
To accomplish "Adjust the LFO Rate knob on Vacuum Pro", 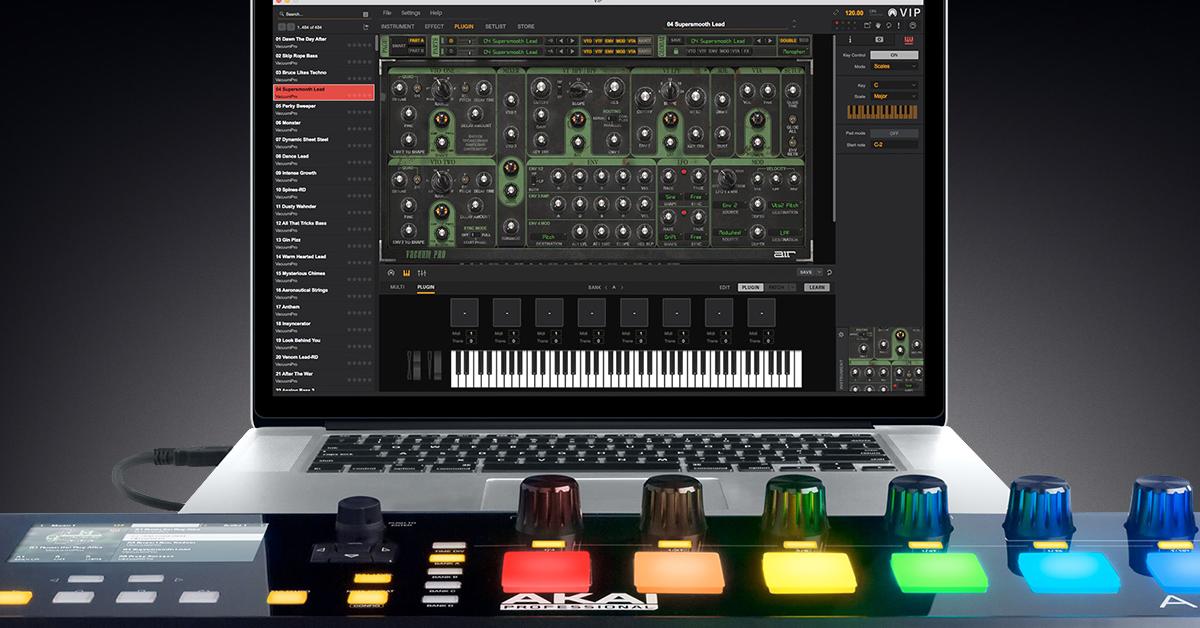I will [669, 175].
